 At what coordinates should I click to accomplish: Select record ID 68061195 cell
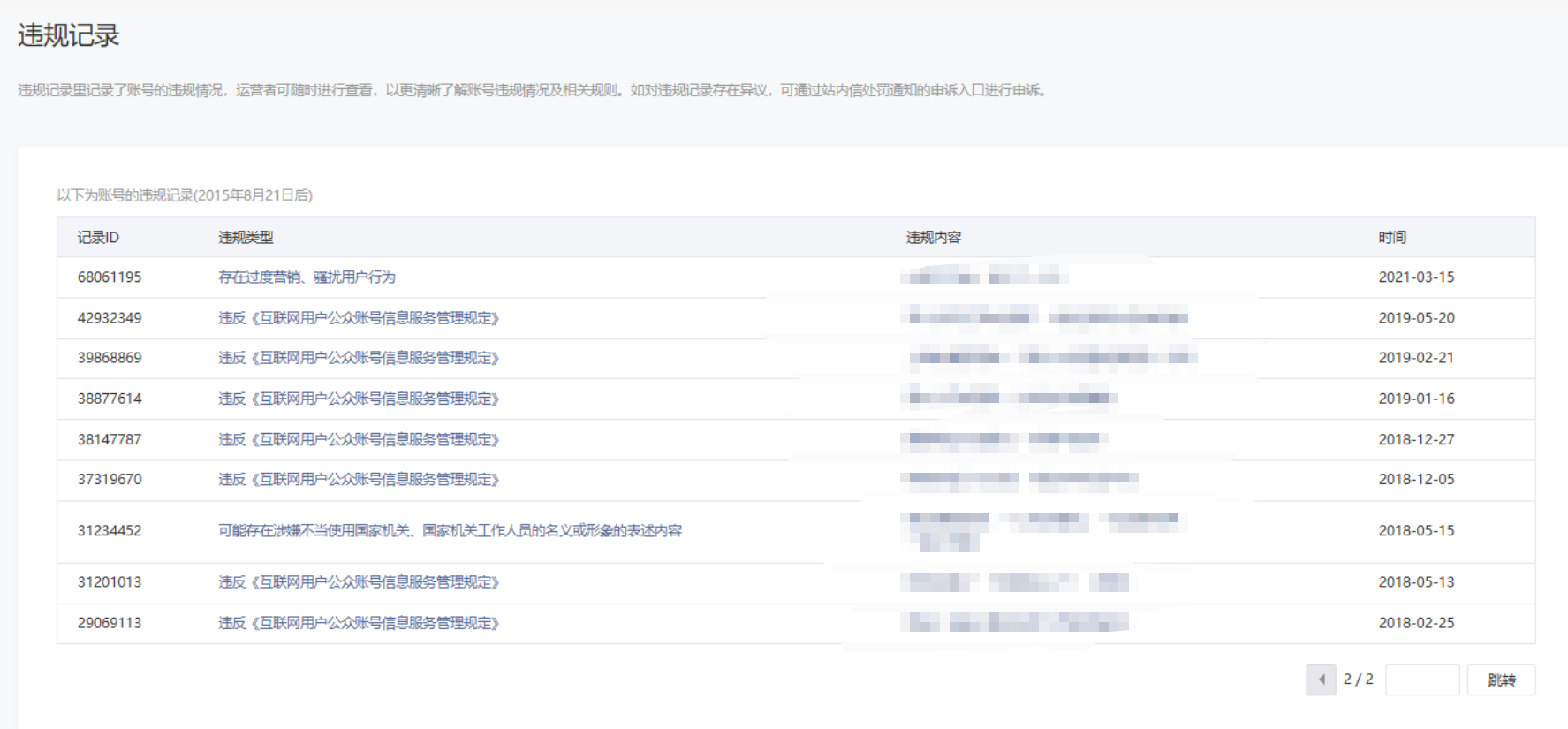tap(110, 277)
